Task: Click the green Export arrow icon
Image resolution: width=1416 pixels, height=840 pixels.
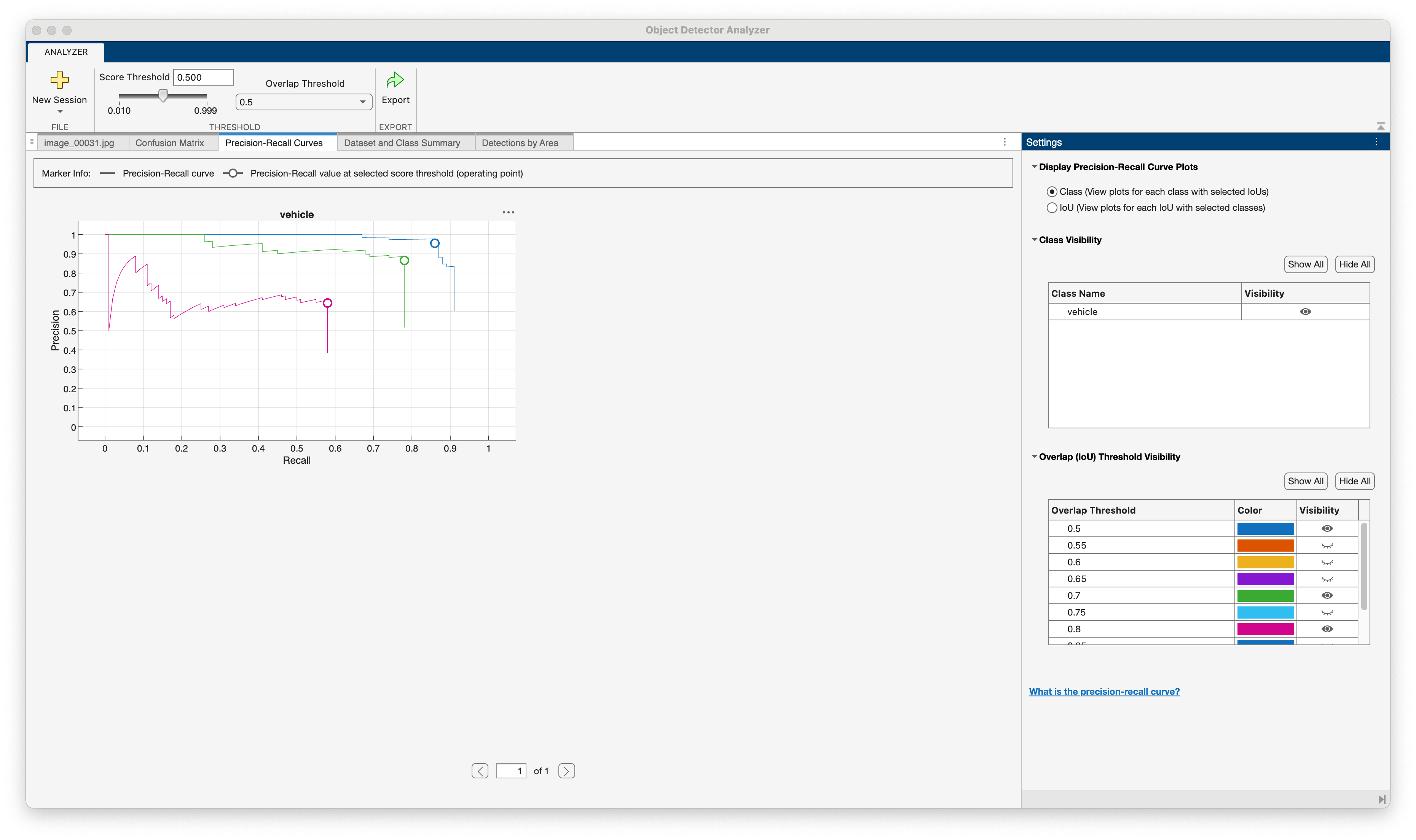Action: 395,80
